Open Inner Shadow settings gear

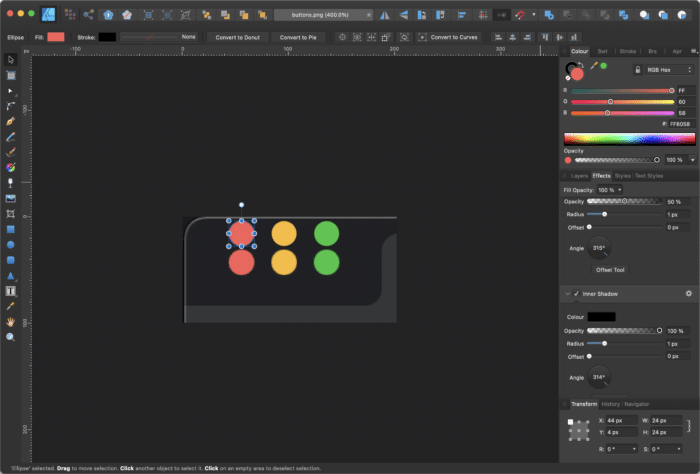688,293
